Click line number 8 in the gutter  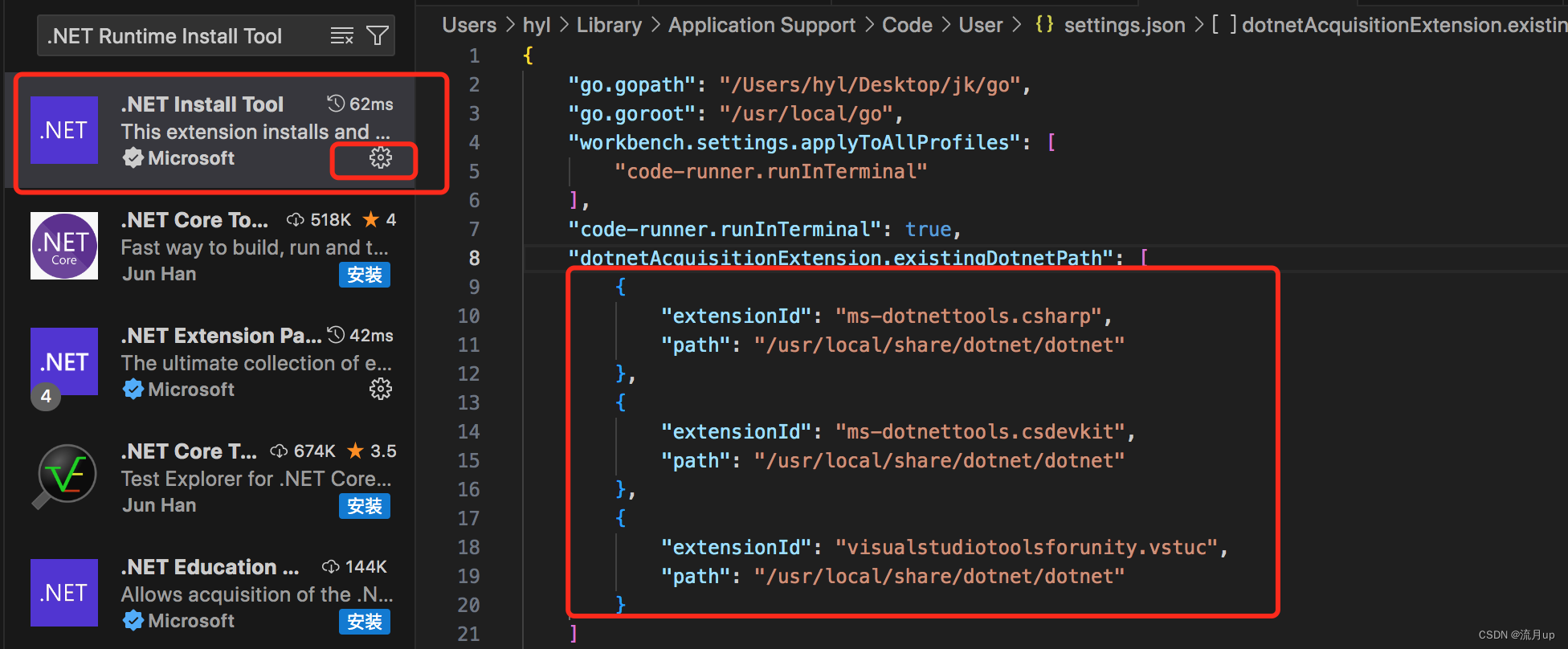474,258
